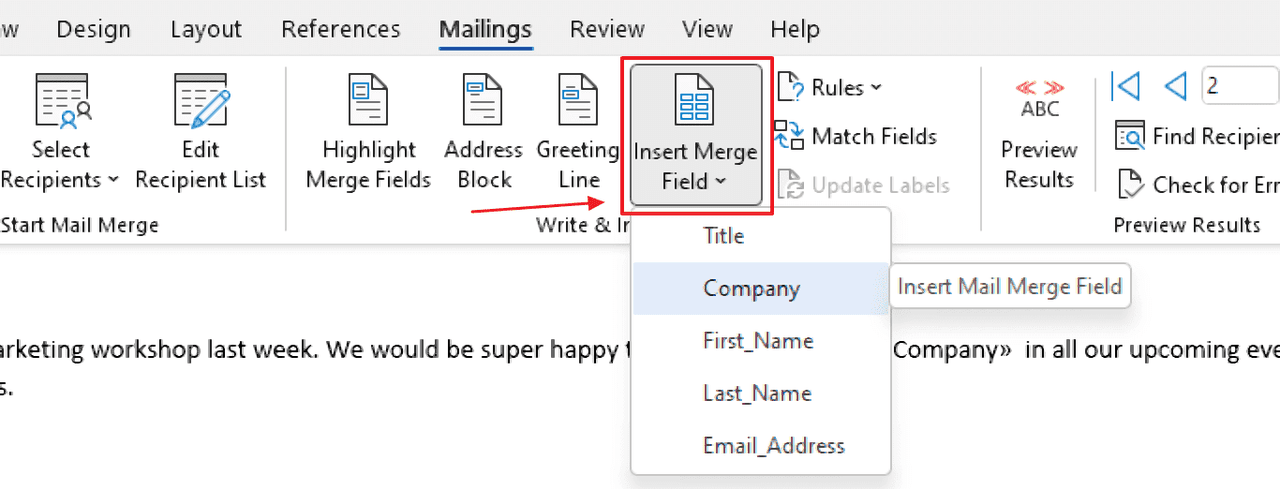Click the Match Fields button

pos(858,136)
